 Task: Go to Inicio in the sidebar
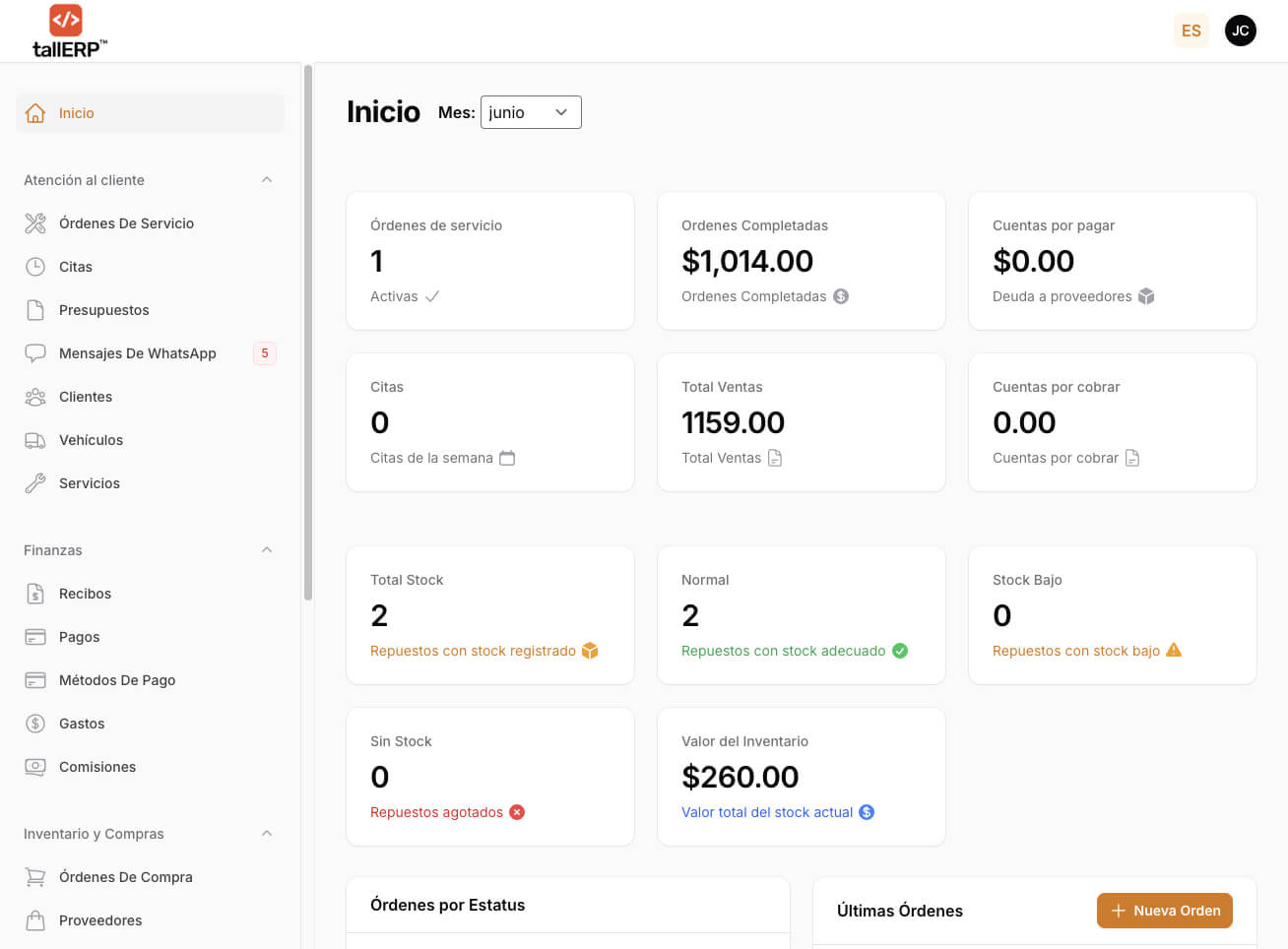150,113
